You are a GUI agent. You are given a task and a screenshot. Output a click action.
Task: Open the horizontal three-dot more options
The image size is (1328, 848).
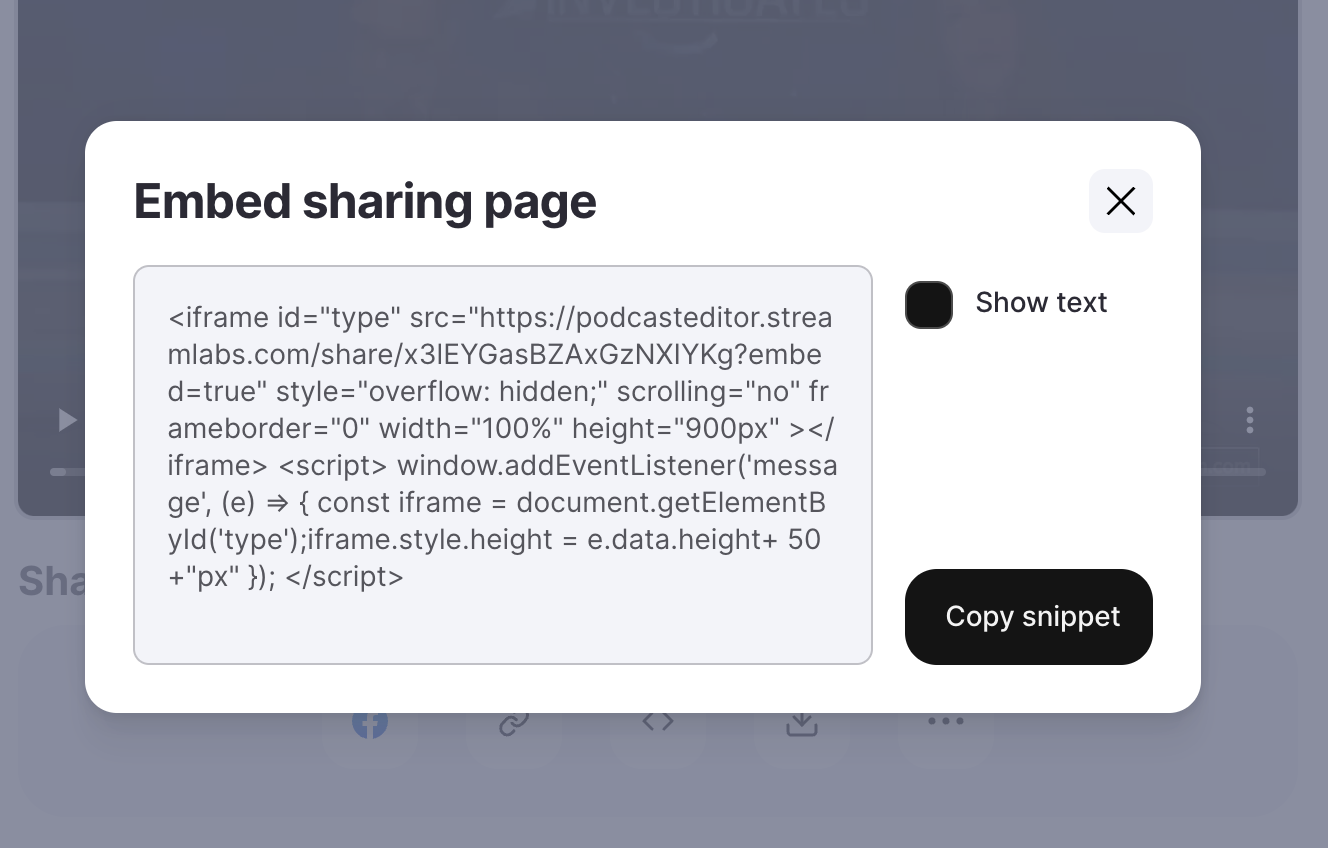(x=946, y=720)
